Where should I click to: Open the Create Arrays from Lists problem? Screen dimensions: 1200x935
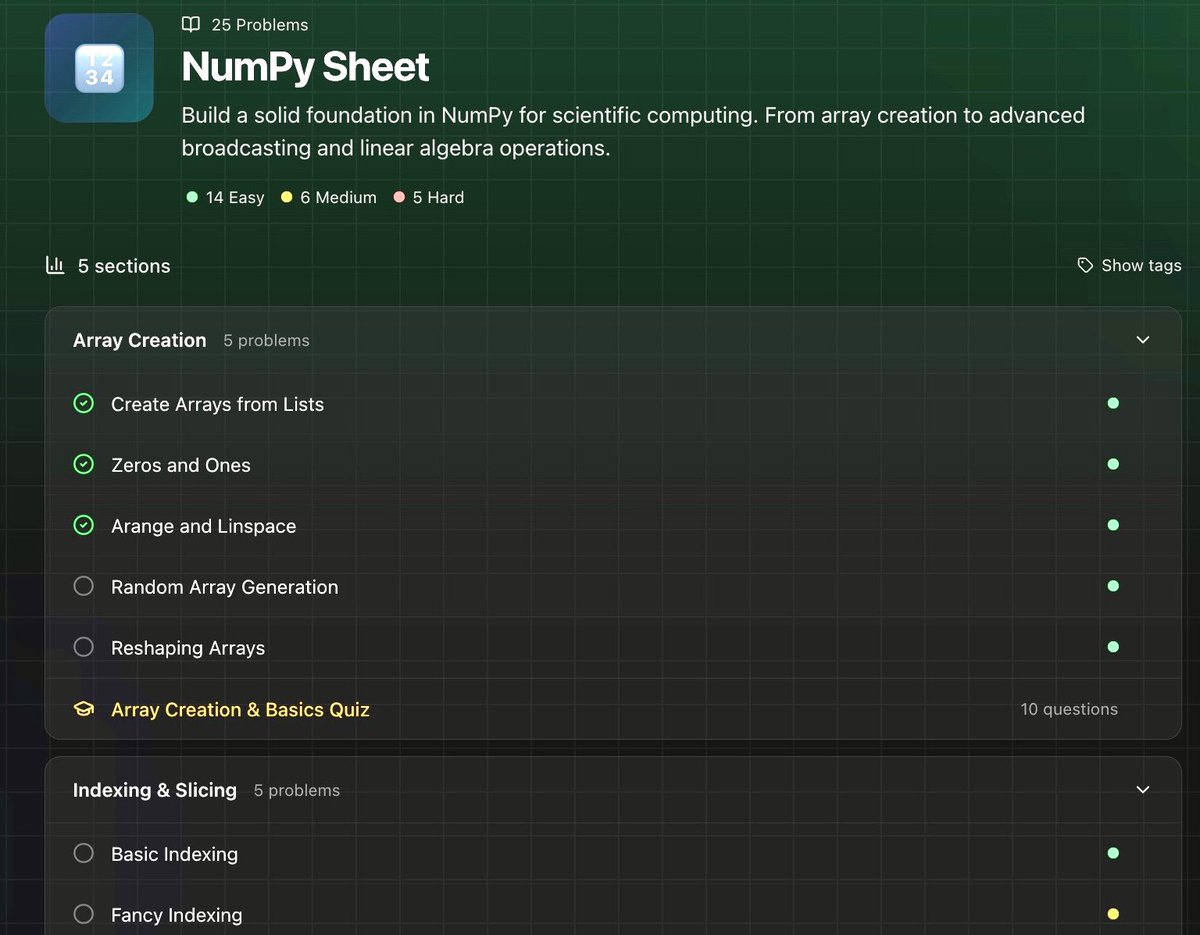(x=218, y=404)
